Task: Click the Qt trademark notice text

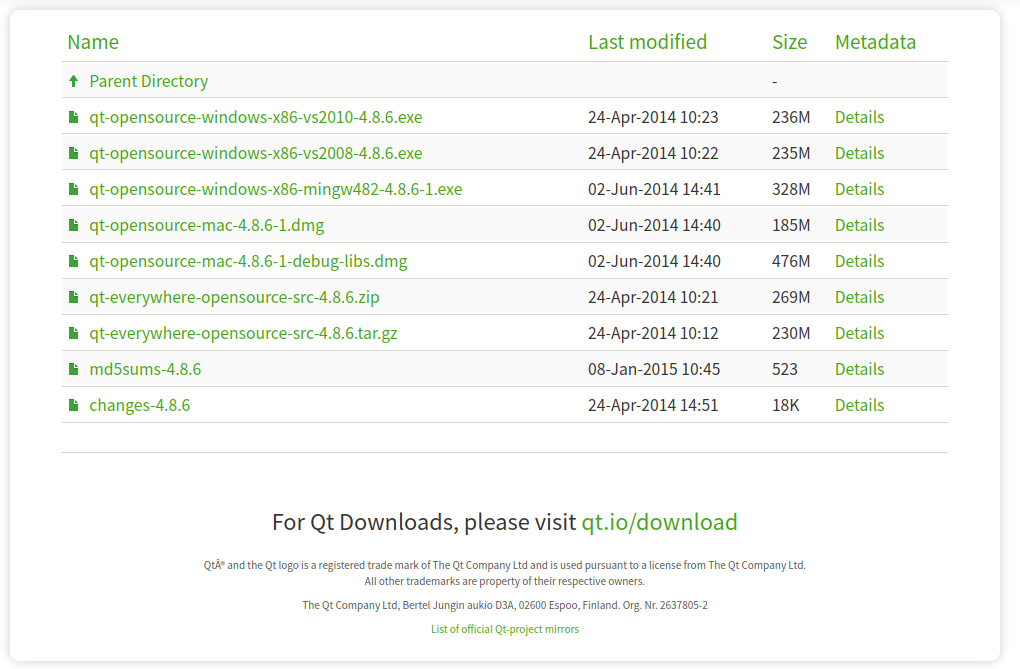Action: 505,573
